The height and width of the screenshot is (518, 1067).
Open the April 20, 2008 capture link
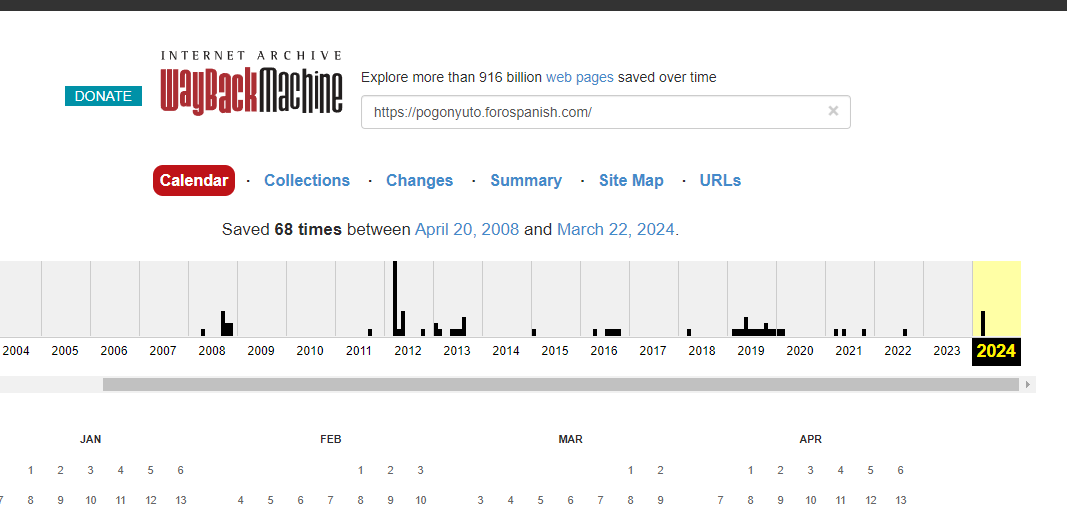(467, 230)
